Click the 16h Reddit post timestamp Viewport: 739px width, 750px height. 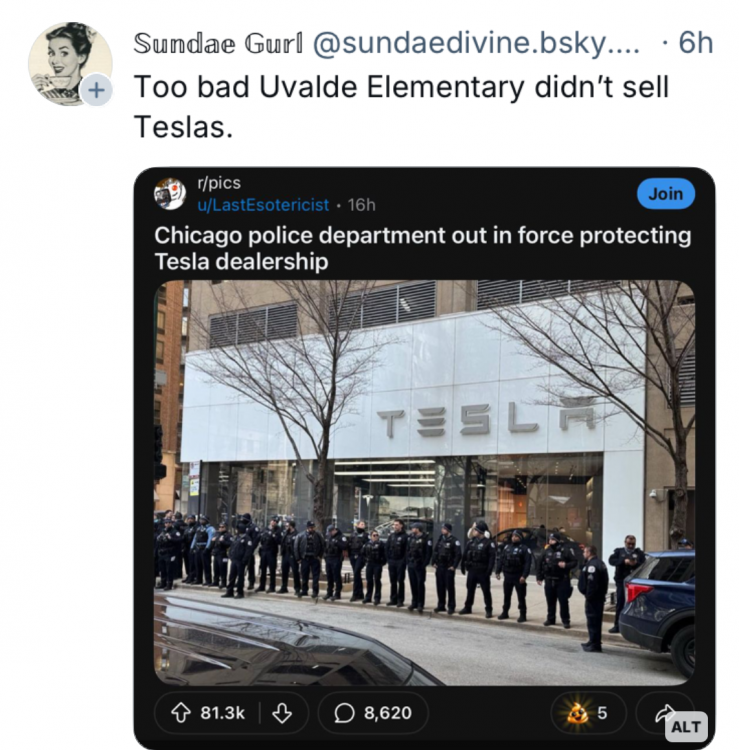pos(362,205)
